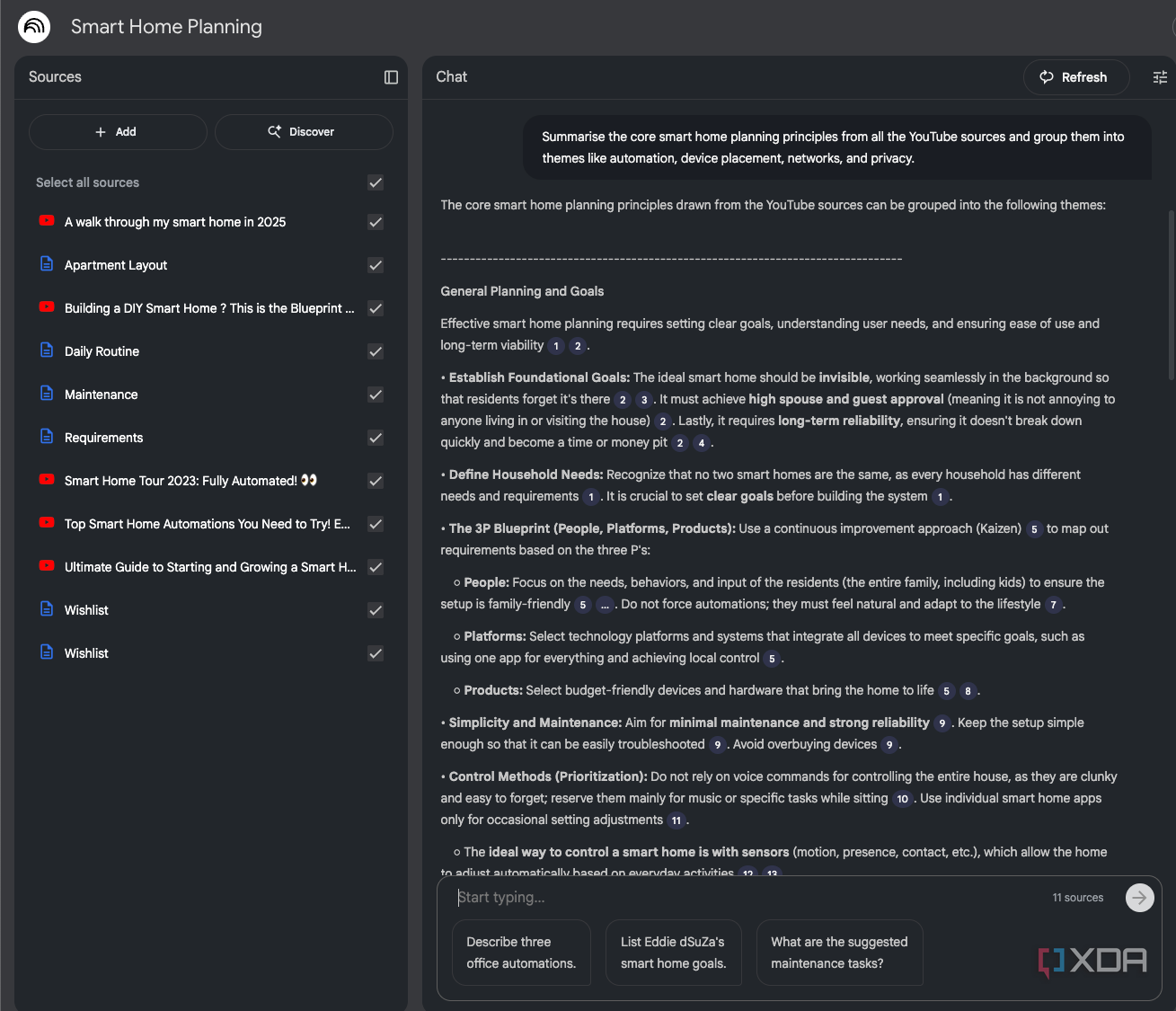
Task: Click YouTube icon beside 'Building a DIY Smart Home'
Action: [x=47, y=307]
